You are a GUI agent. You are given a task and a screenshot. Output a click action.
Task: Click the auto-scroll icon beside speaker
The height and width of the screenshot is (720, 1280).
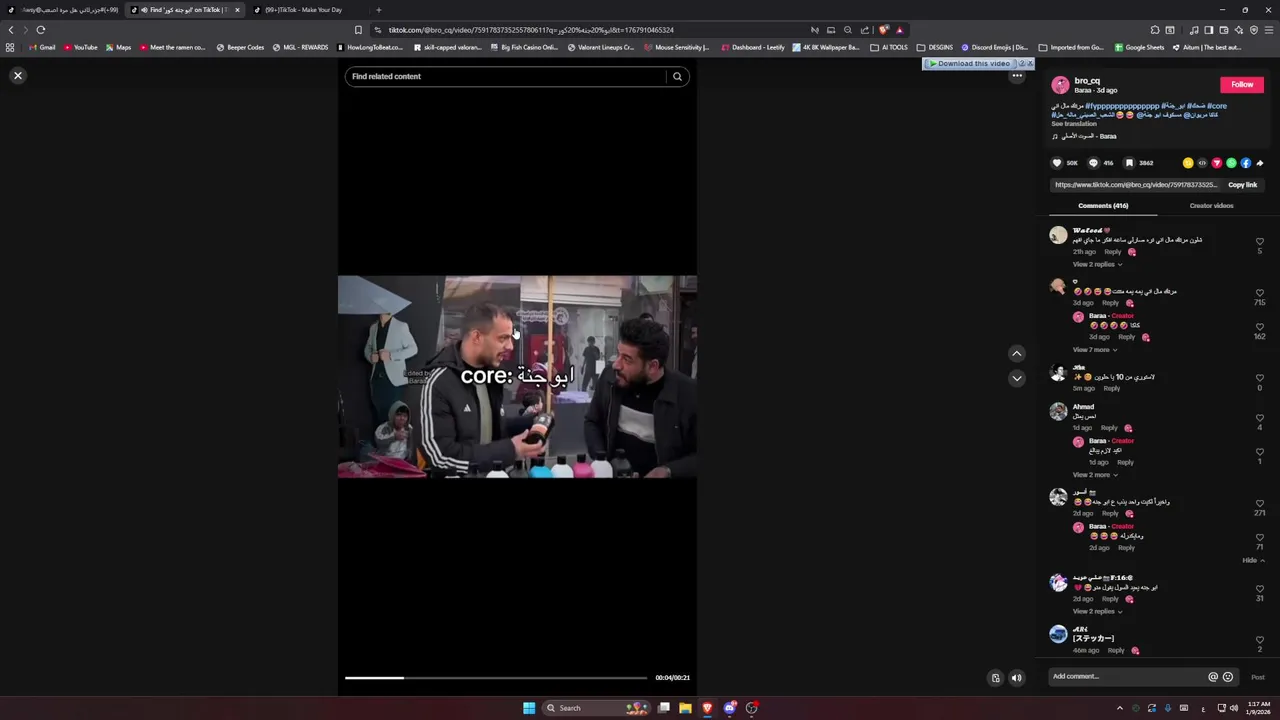[x=995, y=678]
